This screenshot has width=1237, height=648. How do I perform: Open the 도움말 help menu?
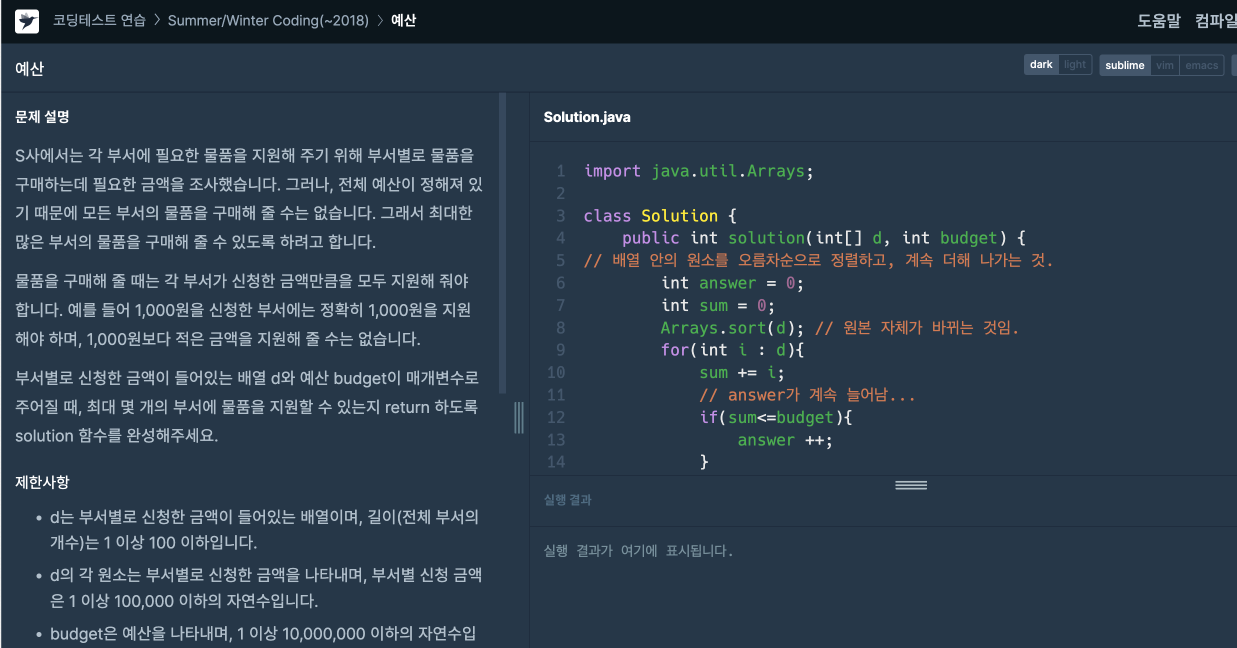coord(1159,21)
